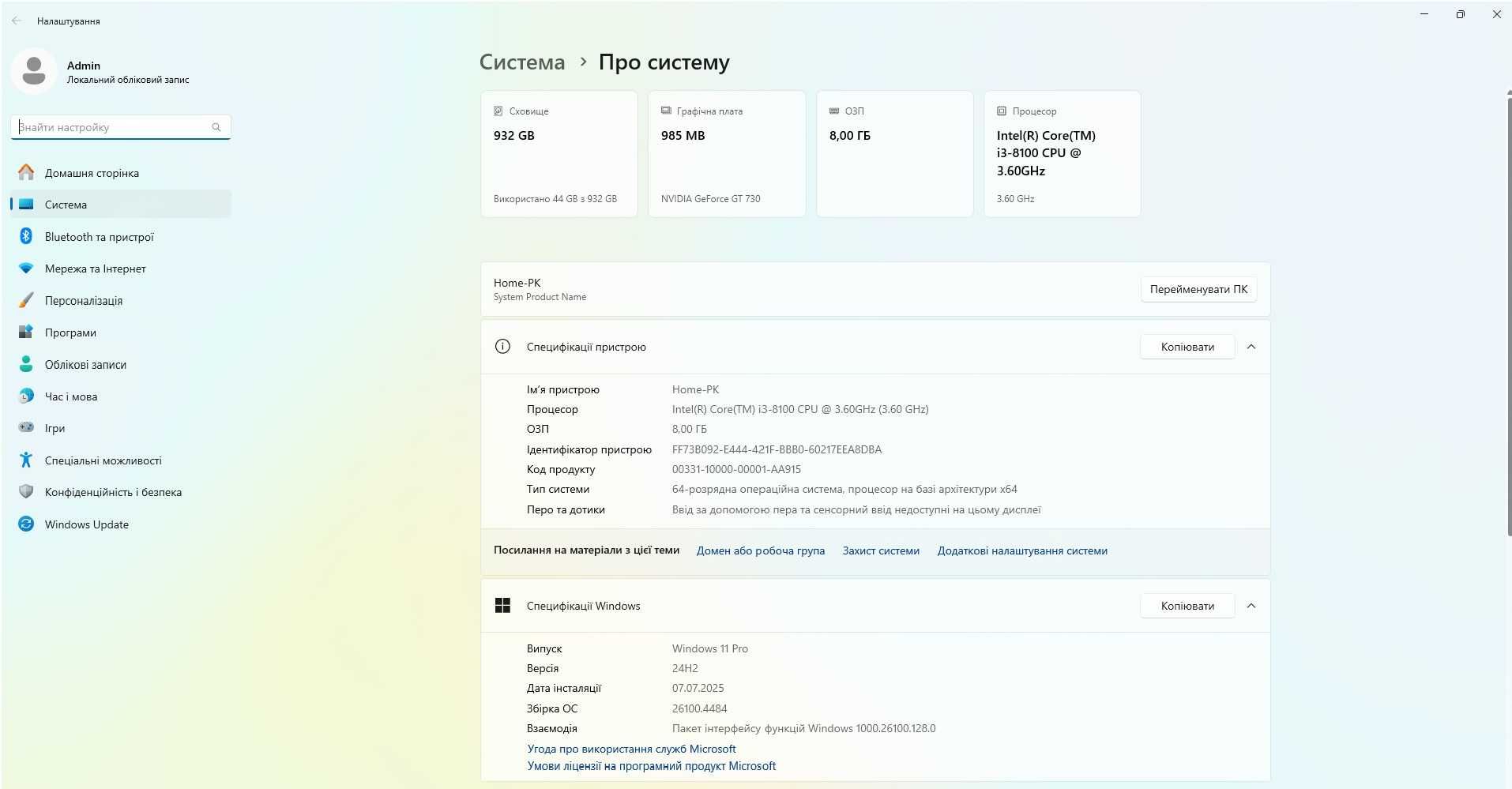Viewport: 1512px width, 789px height.
Task: Open Домен або робоча група link
Action: pos(760,550)
